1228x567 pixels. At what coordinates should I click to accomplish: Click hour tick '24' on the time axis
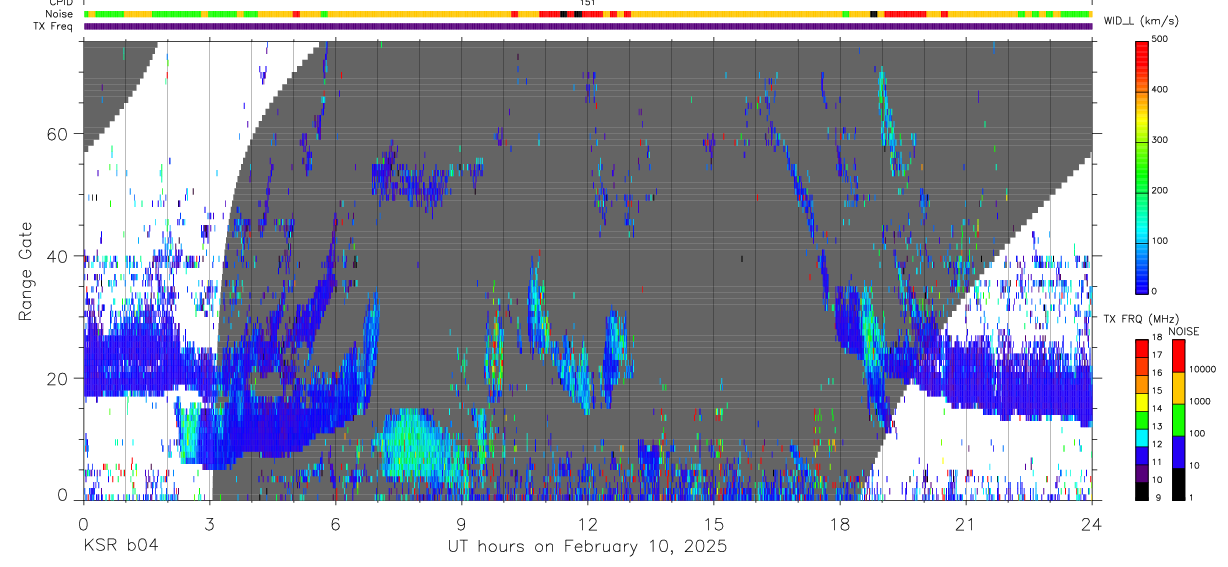(x=1092, y=524)
